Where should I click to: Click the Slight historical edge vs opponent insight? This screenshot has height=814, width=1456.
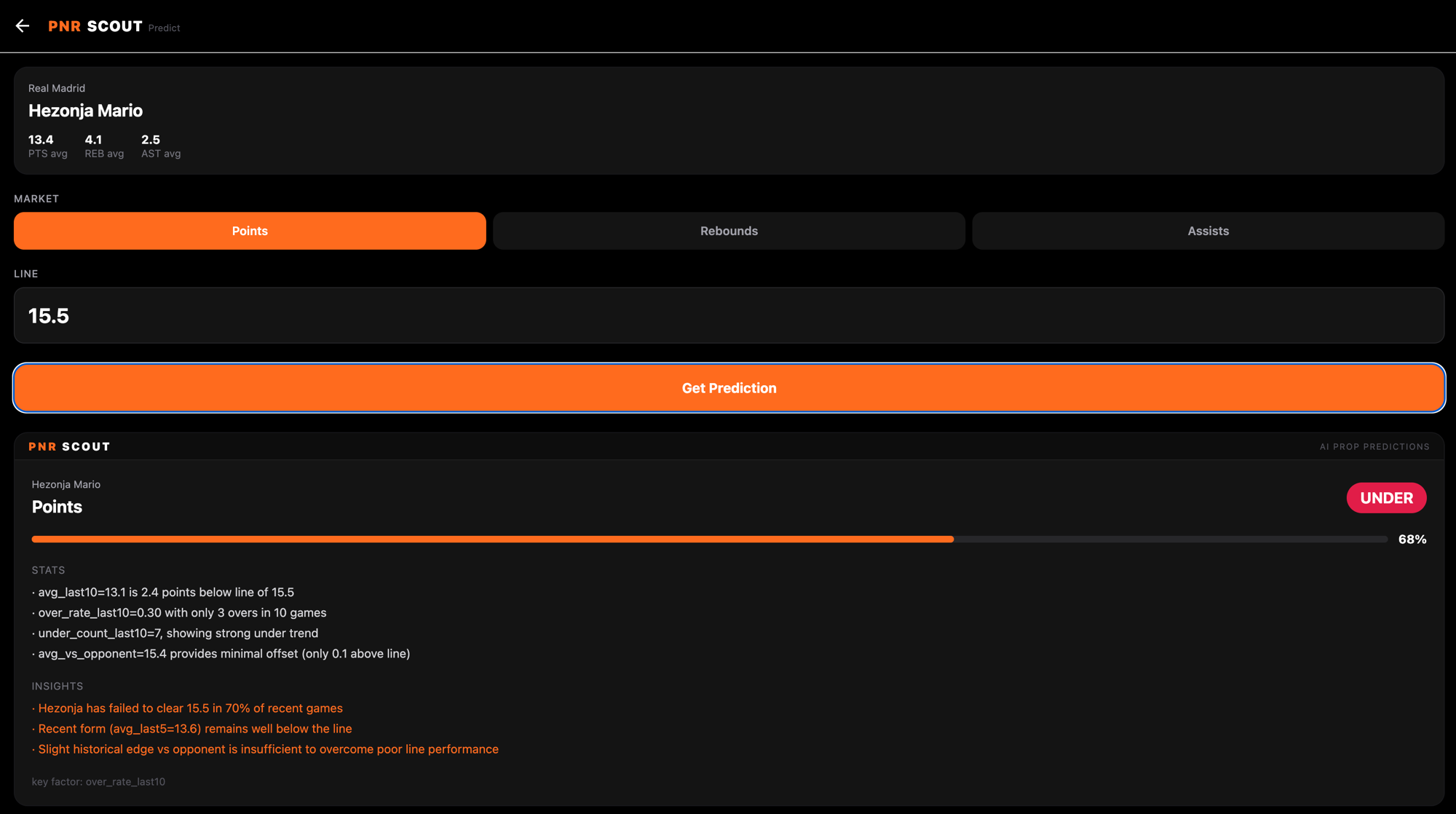(265, 749)
